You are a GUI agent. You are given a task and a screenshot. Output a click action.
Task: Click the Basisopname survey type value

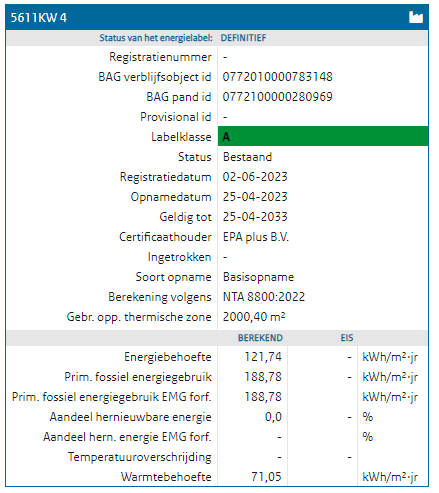pyautogui.click(x=258, y=277)
